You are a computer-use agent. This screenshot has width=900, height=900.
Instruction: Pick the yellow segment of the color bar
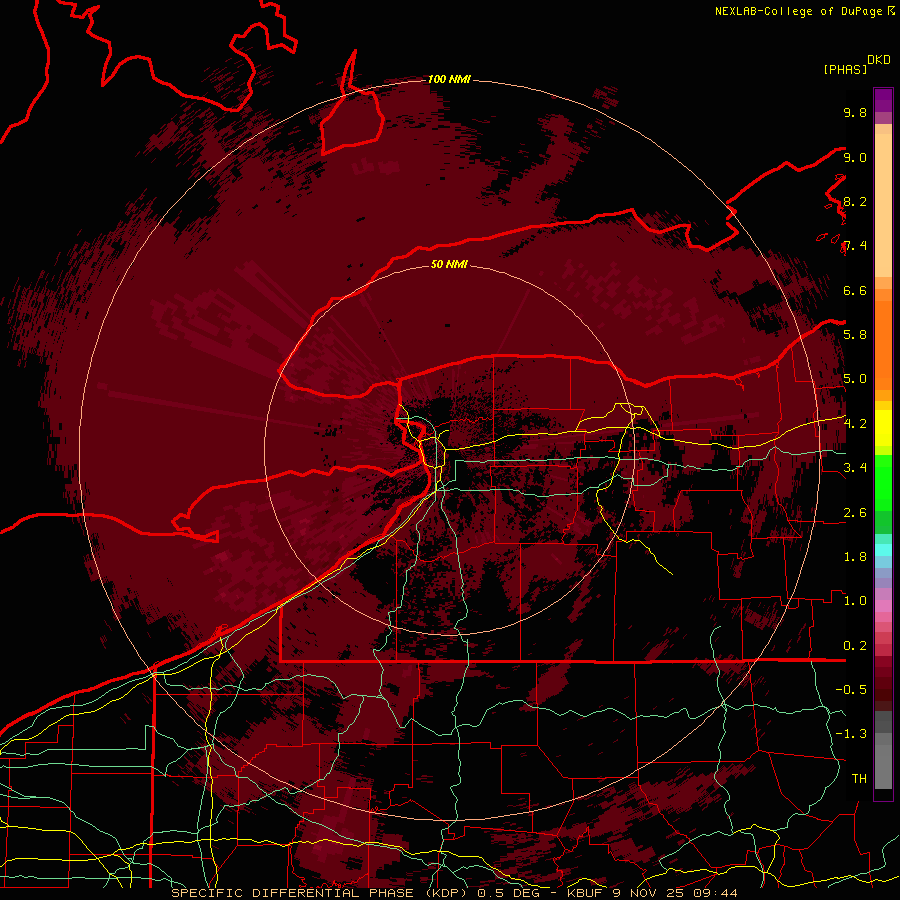coord(883,428)
